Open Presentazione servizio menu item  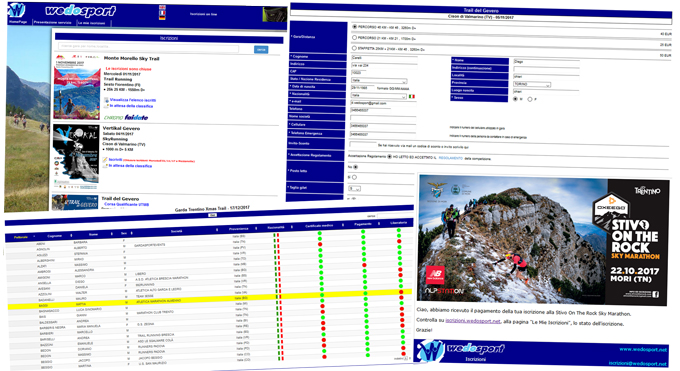pos(52,22)
